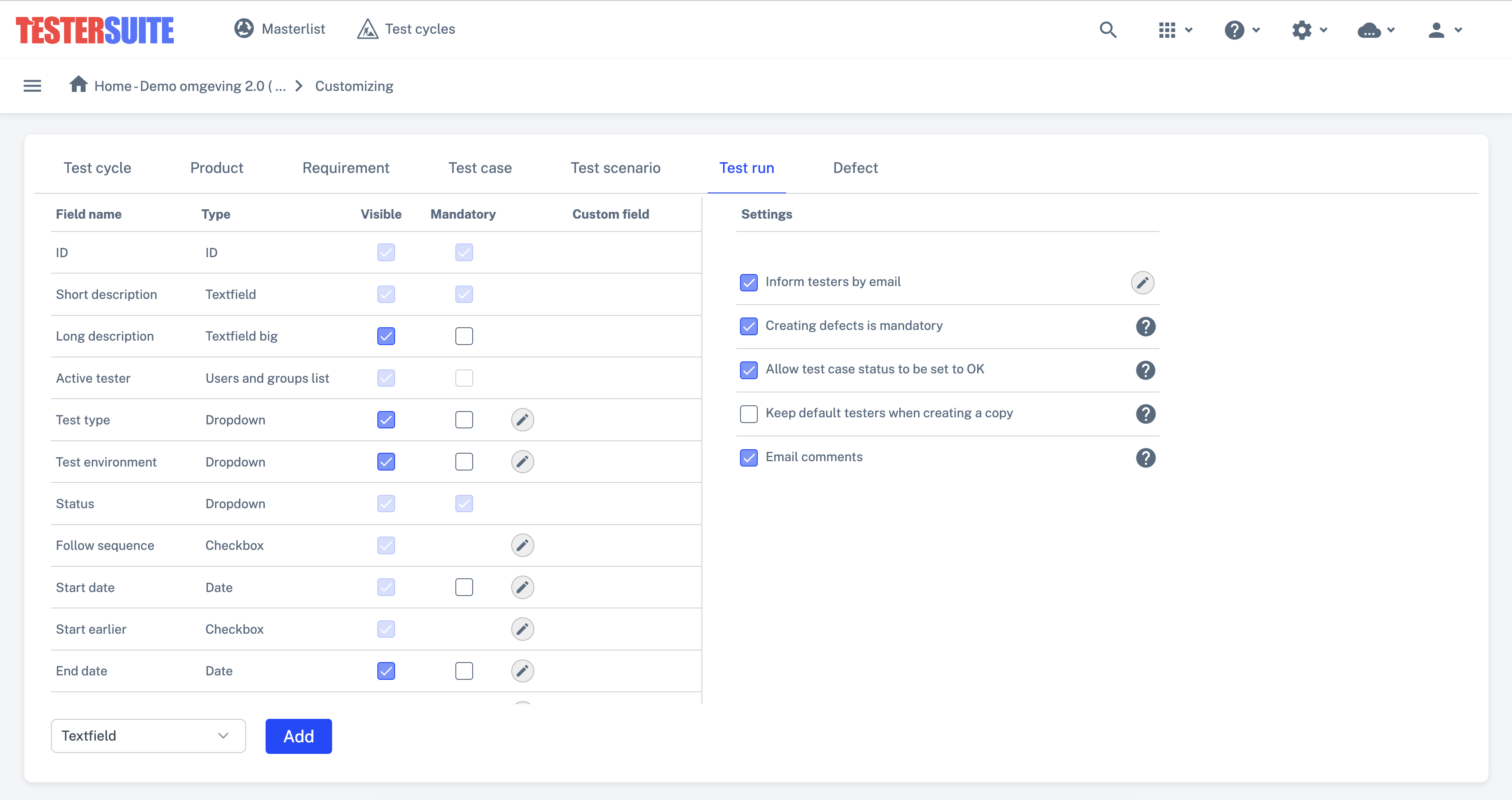
Task: Show help for Keep default testers setting
Action: click(x=1145, y=414)
